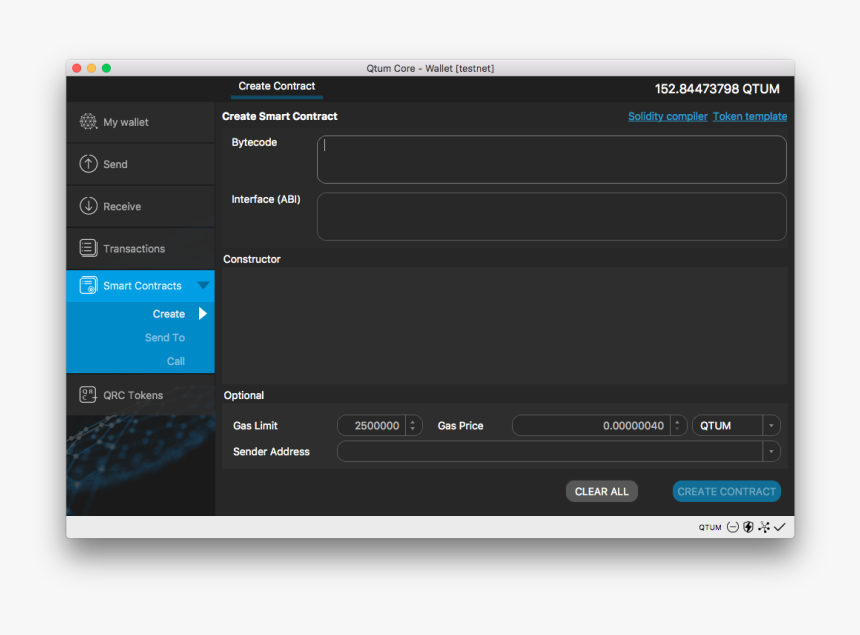Click the Smart Contracts icon
The width and height of the screenshot is (860, 635).
[x=88, y=285]
